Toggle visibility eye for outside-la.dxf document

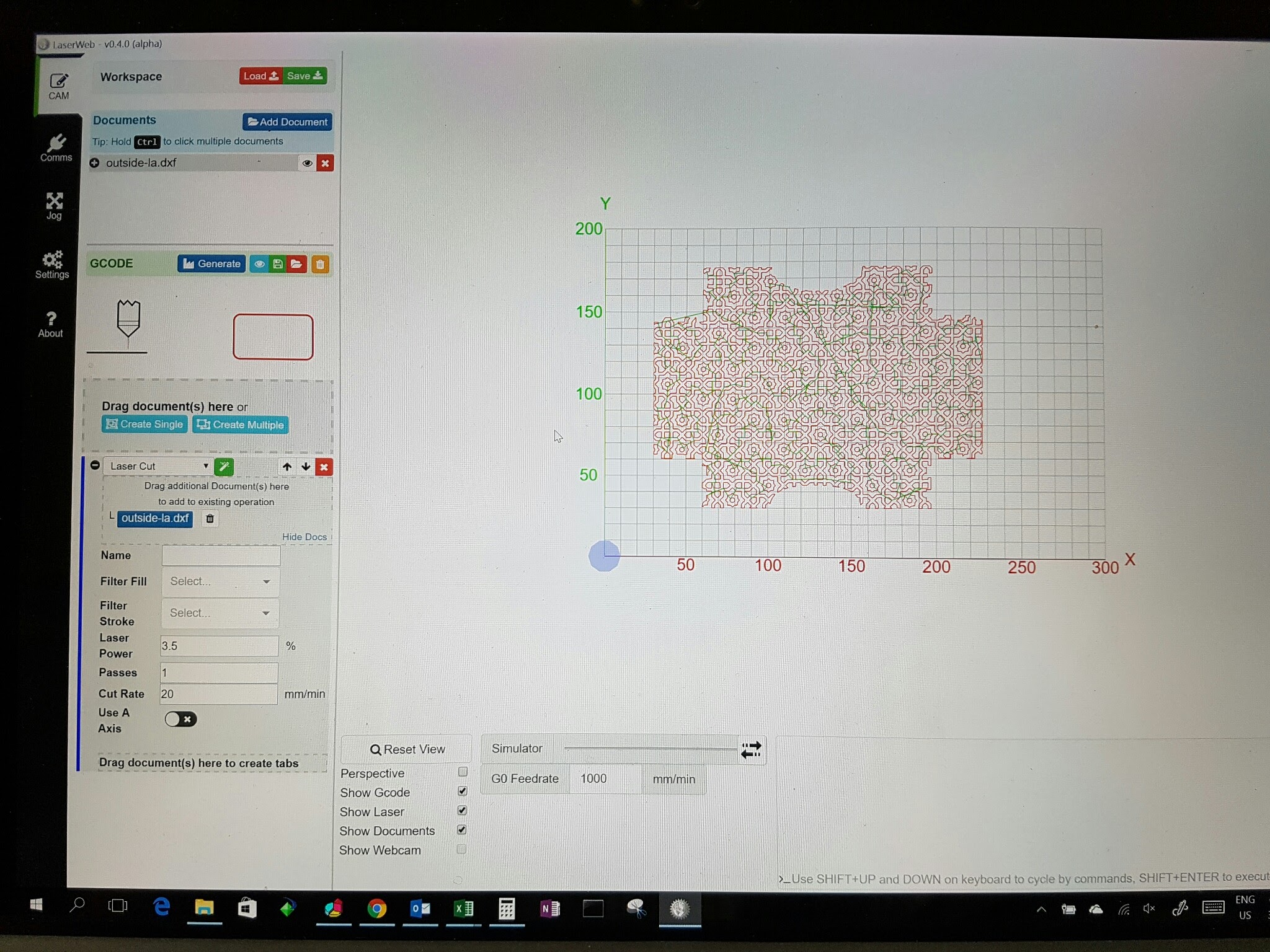(x=307, y=163)
